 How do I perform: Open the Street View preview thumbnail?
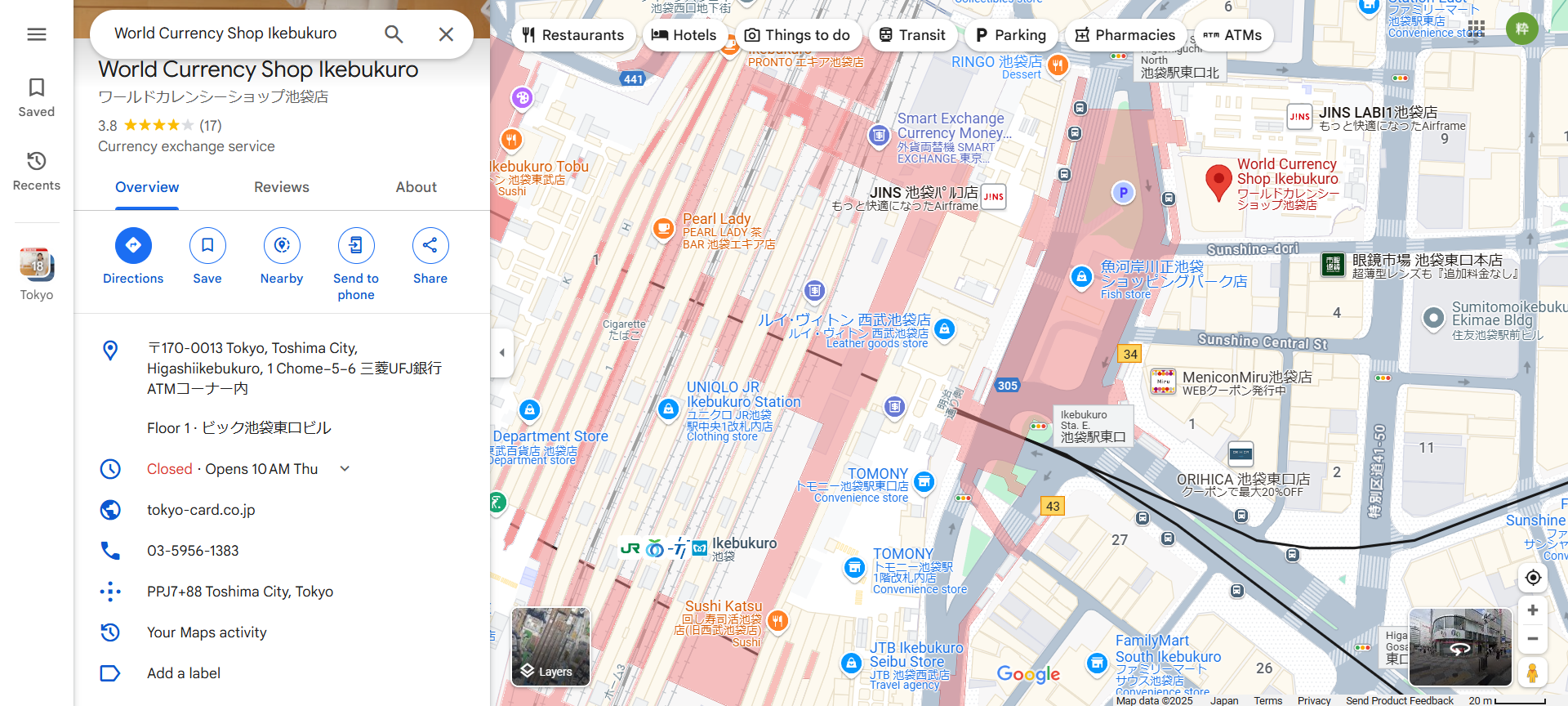pos(1460,646)
